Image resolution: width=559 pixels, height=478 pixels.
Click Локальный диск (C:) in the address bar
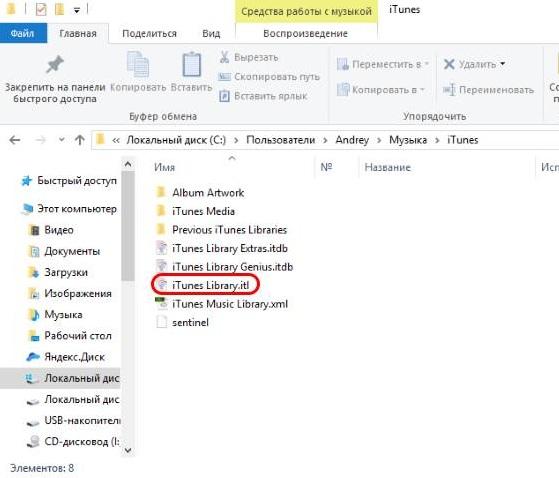(176, 140)
